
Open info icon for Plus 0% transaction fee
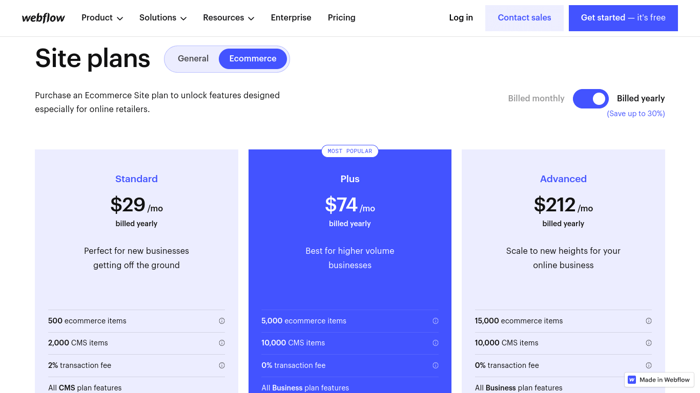(x=435, y=365)
